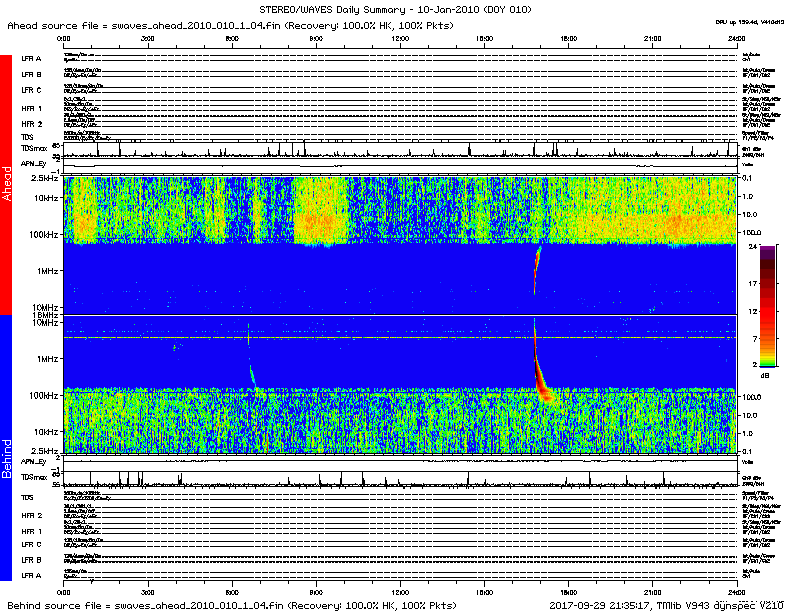Select the 18:00 tick on bottom time axis
Screen dimensions: 792x612
(x=568, y=591)
